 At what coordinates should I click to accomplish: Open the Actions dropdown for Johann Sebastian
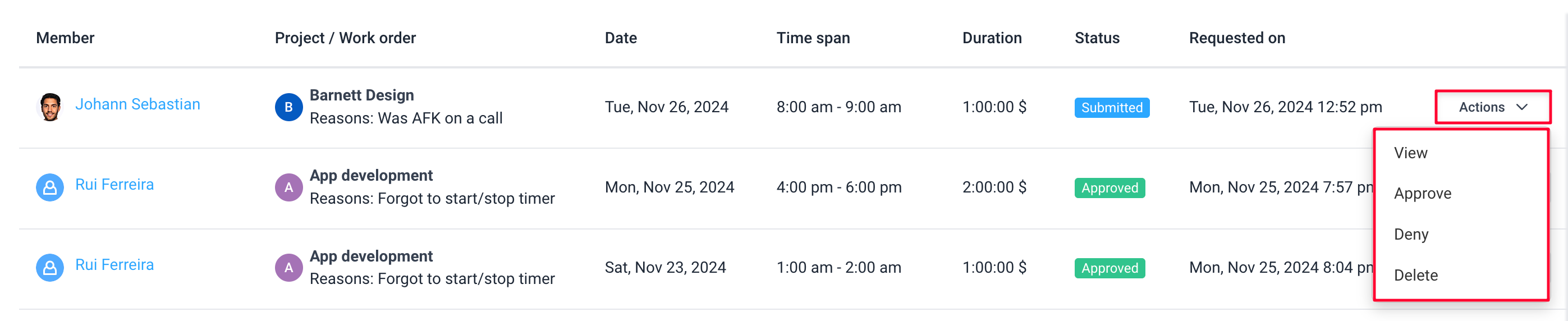pyautogui.click(x=1493, y=107)
